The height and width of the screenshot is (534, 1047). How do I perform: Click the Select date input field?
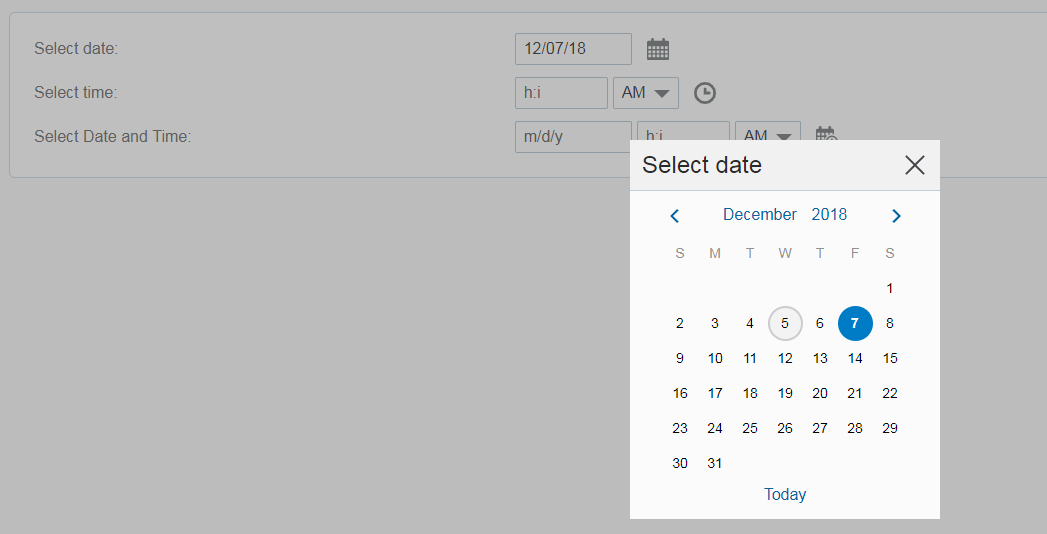[x=573, y=49]
